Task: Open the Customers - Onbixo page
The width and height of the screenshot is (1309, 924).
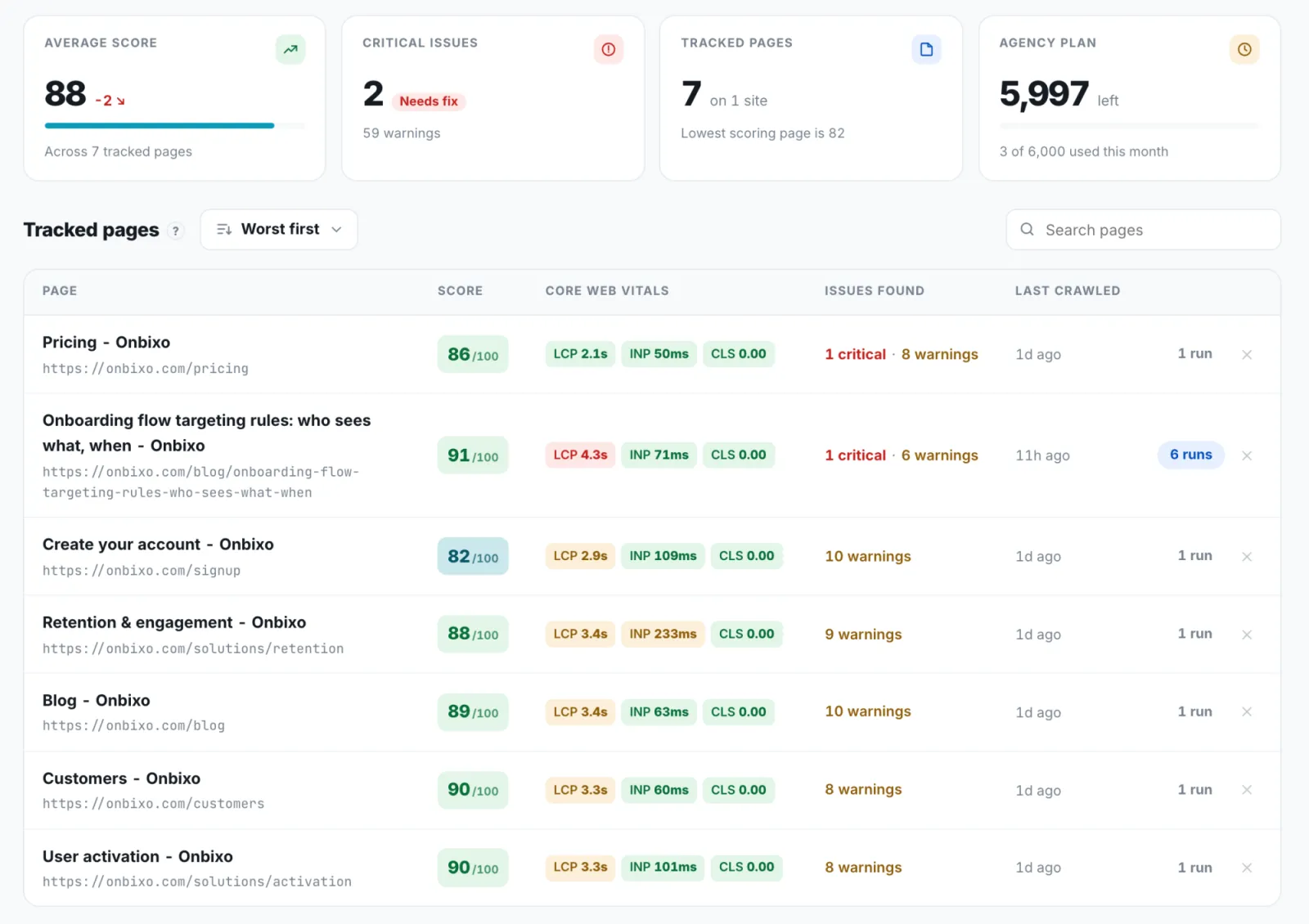Action: pyautogui.click(x=121, y=778)
